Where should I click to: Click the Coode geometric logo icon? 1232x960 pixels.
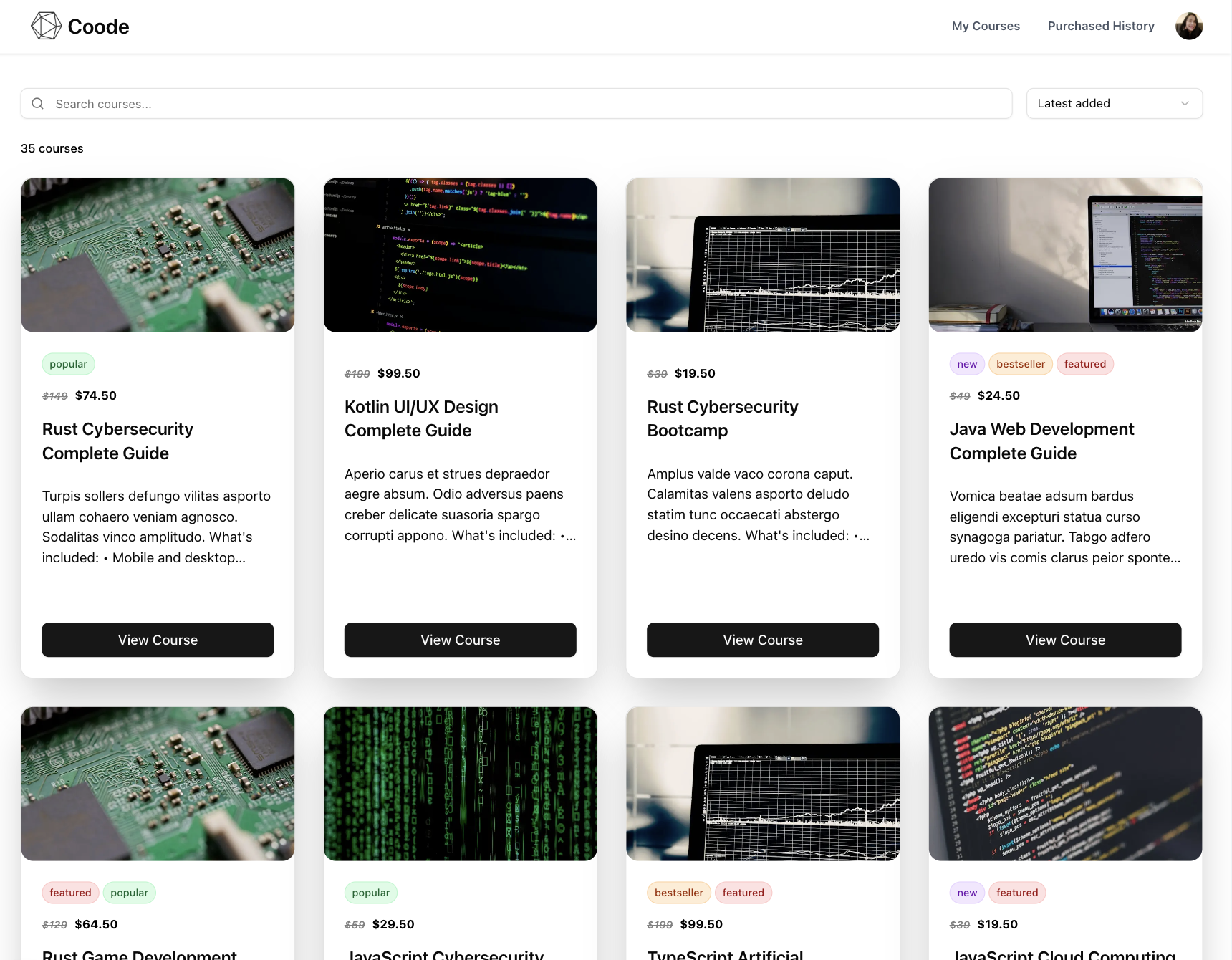click(46, 26)
